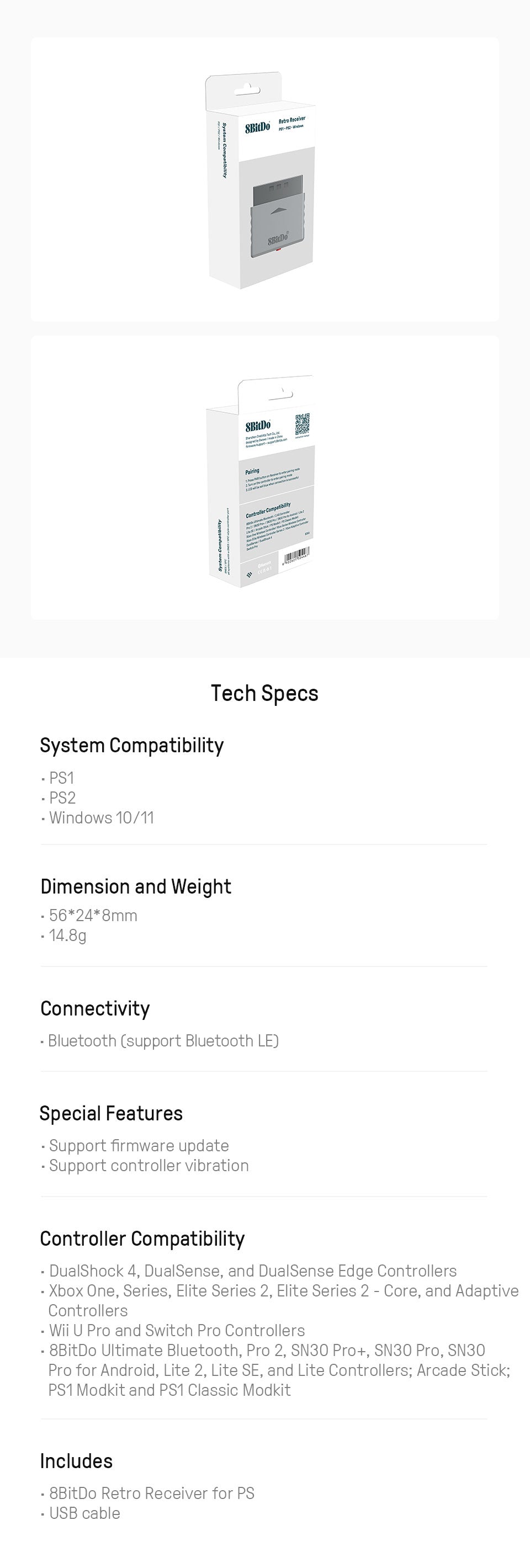Click the Controller Compatibility heading
The width and height of the screenshot is (530, 1568).
pos(142,1238)
